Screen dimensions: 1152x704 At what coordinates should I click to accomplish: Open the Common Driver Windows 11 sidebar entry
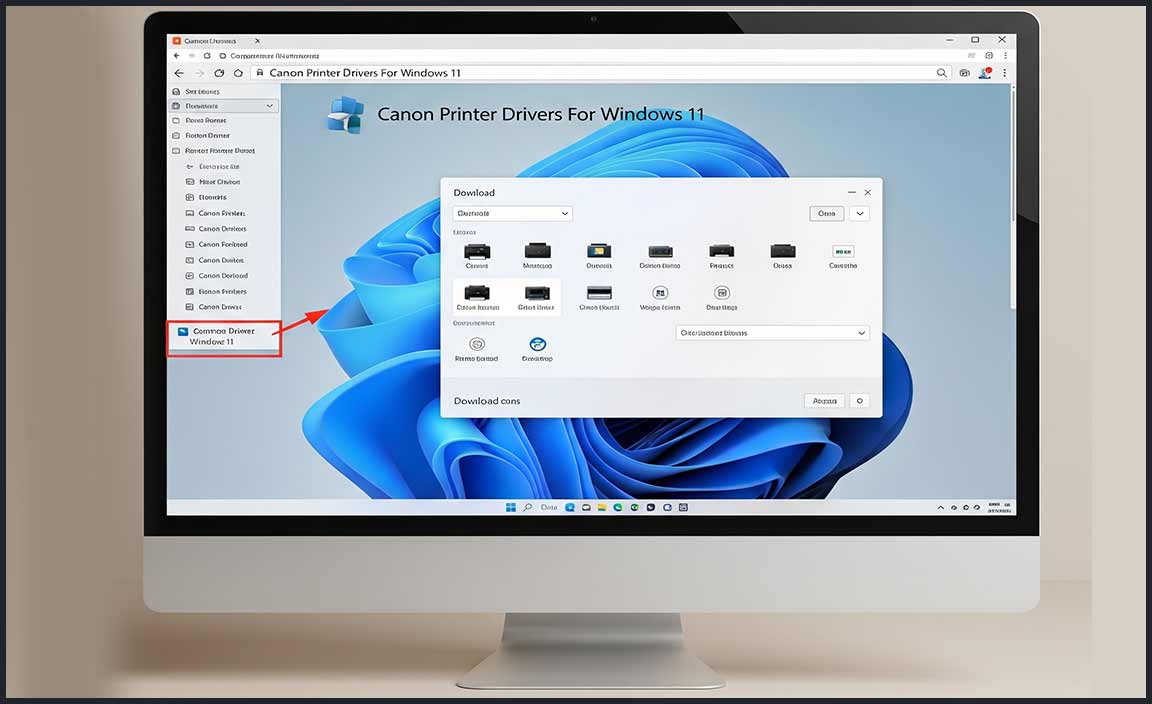pyautogui.click(x=223, y=337)
